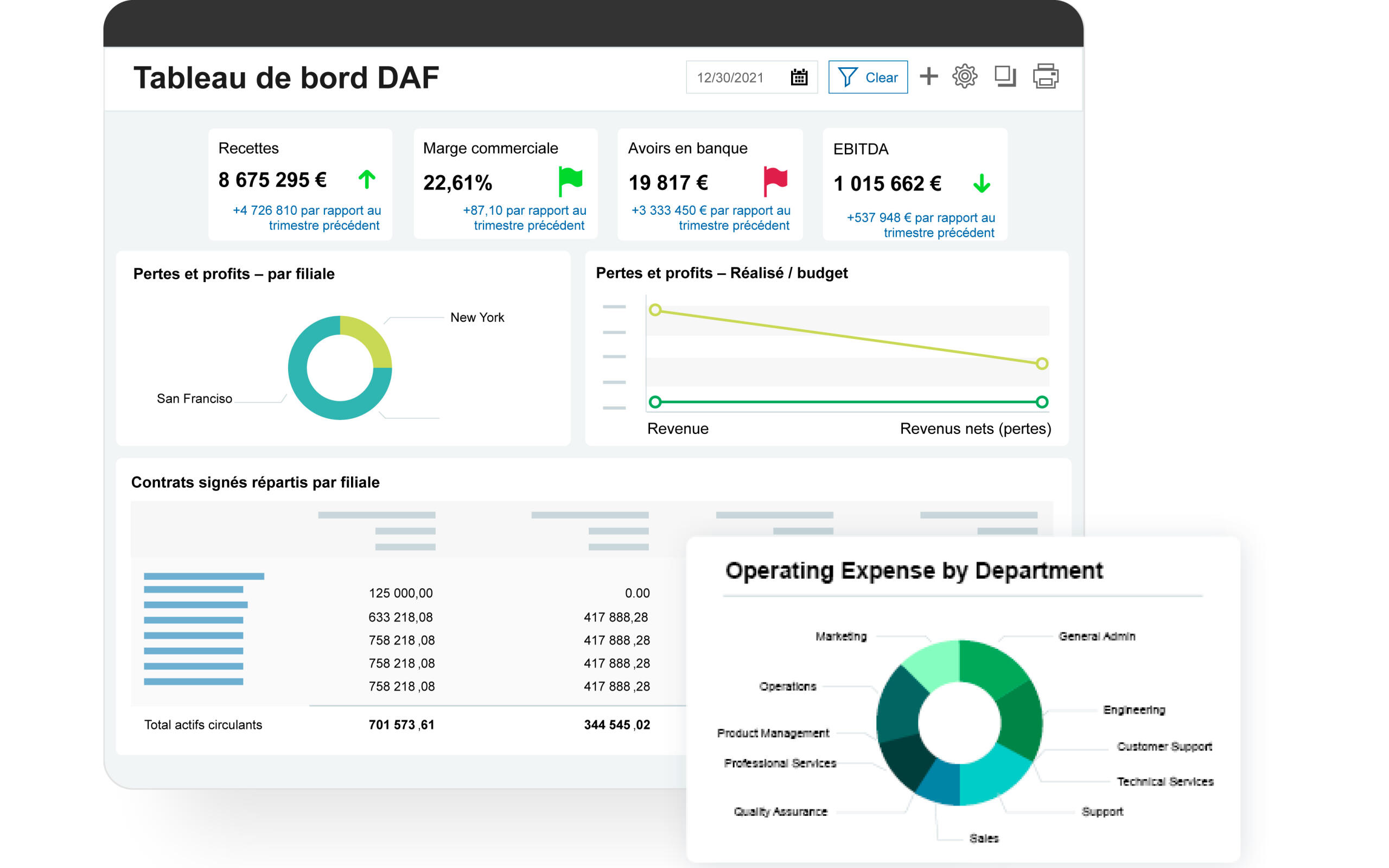Click the Revenue axis label

(678, 429)
